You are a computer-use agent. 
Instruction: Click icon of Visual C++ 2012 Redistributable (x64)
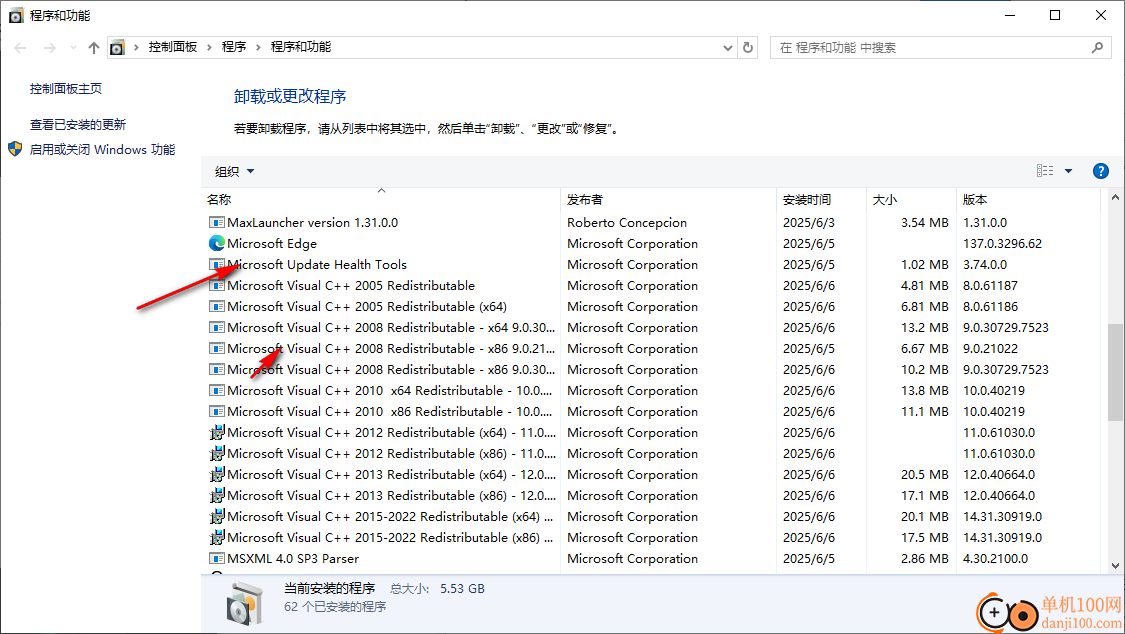[217, 432]
